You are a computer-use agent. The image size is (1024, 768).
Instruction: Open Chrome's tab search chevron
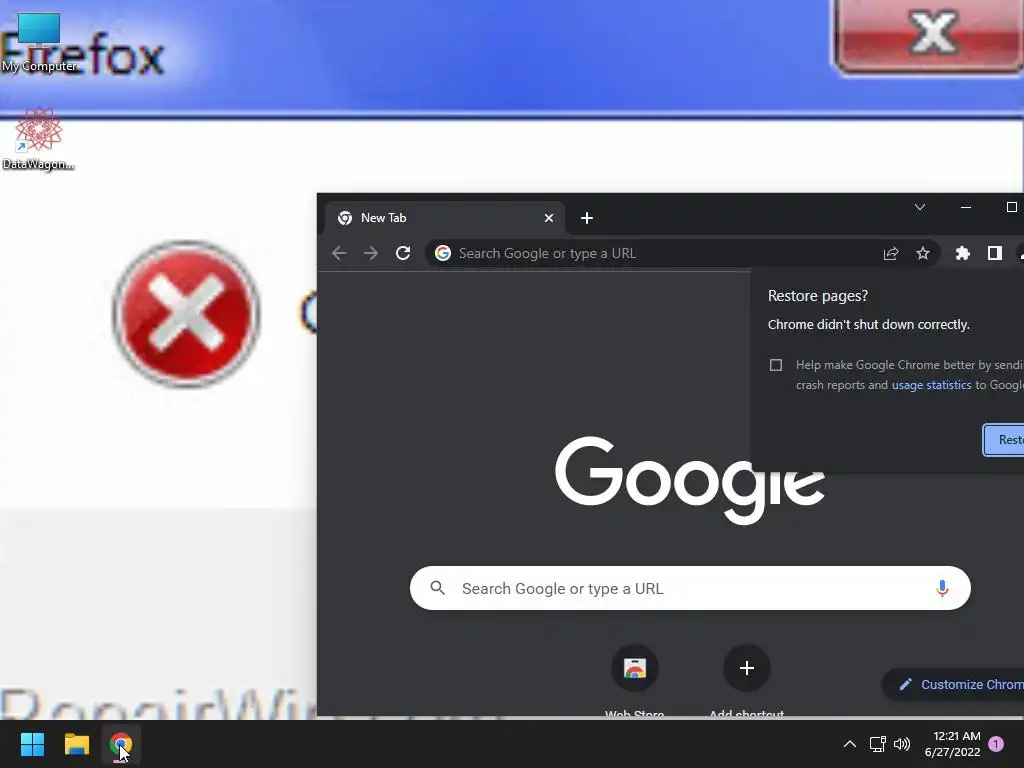pyautogui.click(x=920, y=207)
